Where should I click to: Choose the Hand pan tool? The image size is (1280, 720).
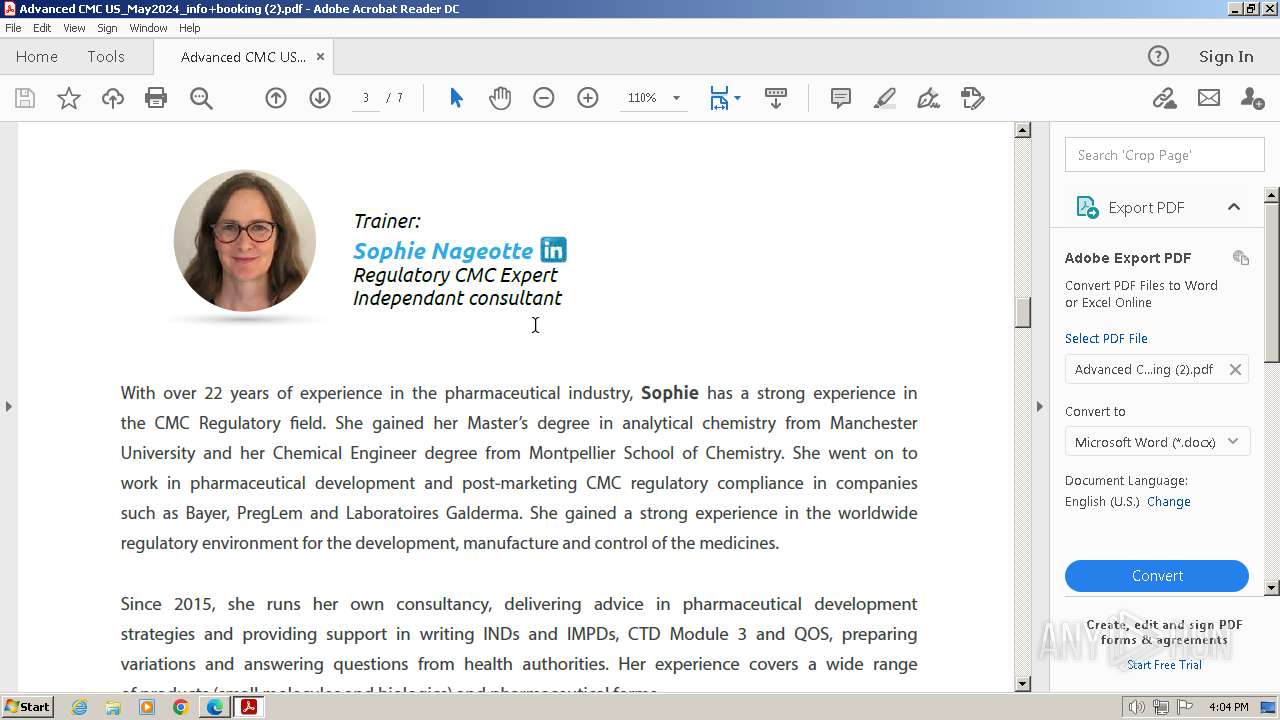point(500,98)
